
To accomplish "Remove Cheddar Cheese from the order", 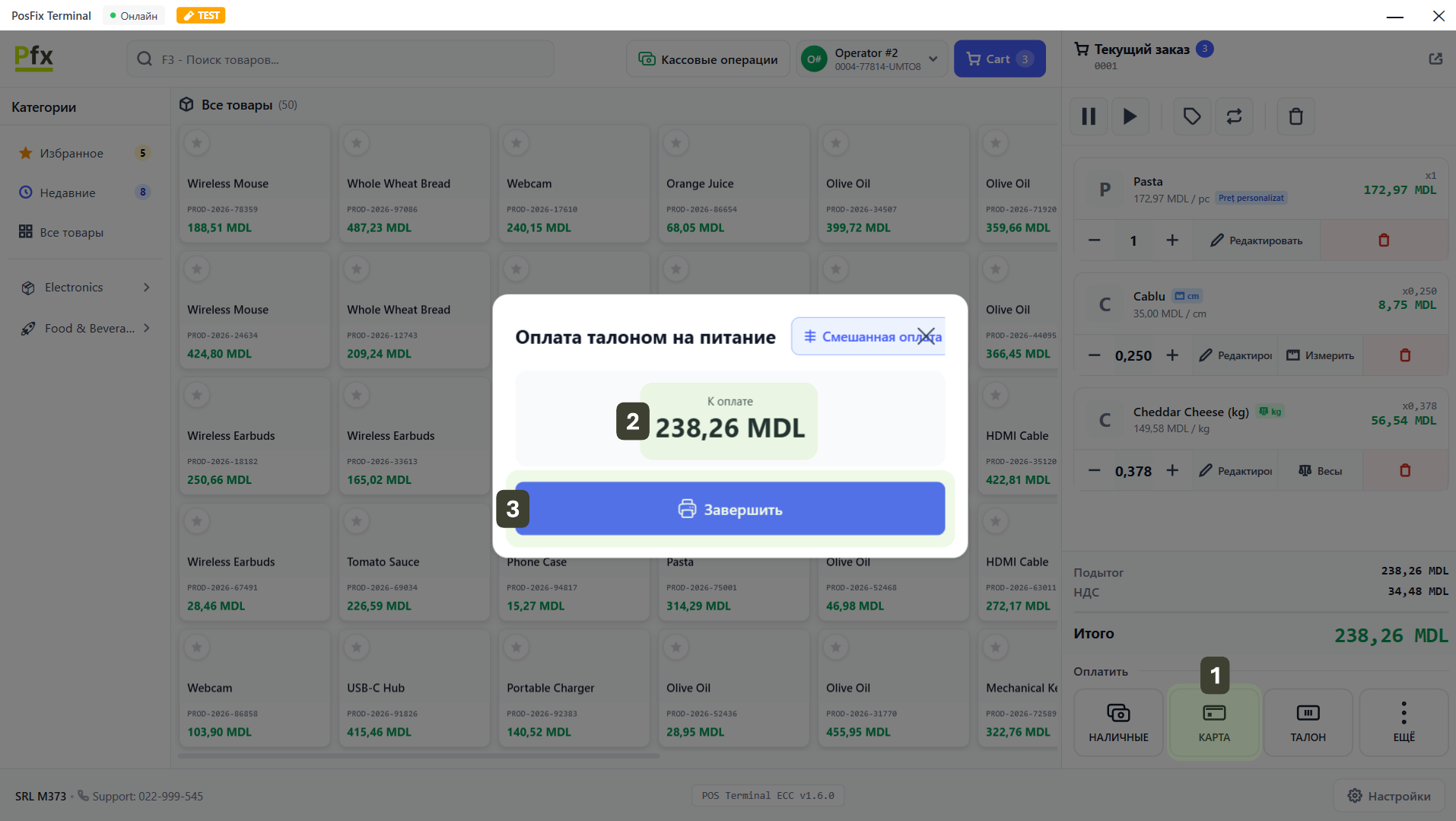I will (1404, 471).
